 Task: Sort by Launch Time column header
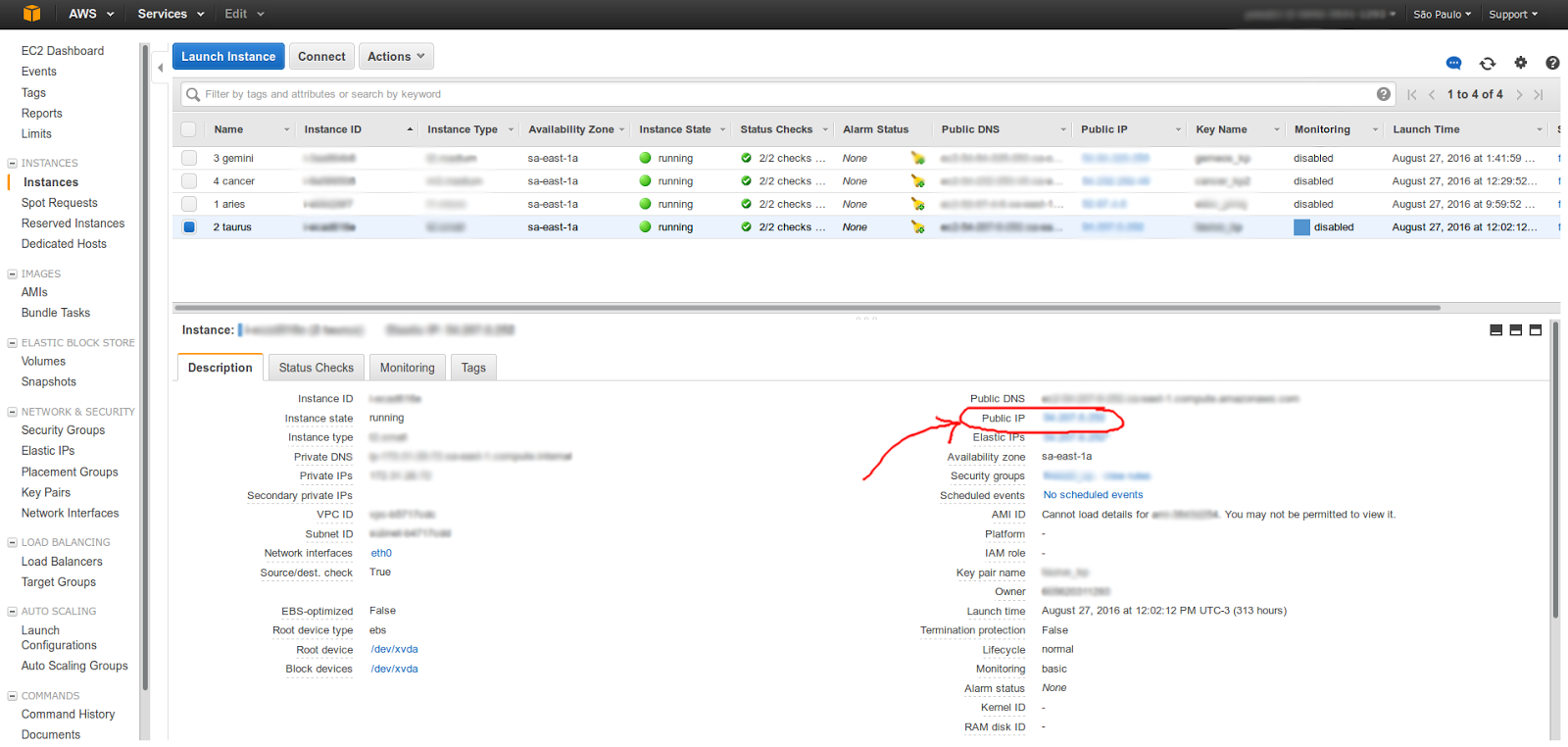click(1427, 129)
